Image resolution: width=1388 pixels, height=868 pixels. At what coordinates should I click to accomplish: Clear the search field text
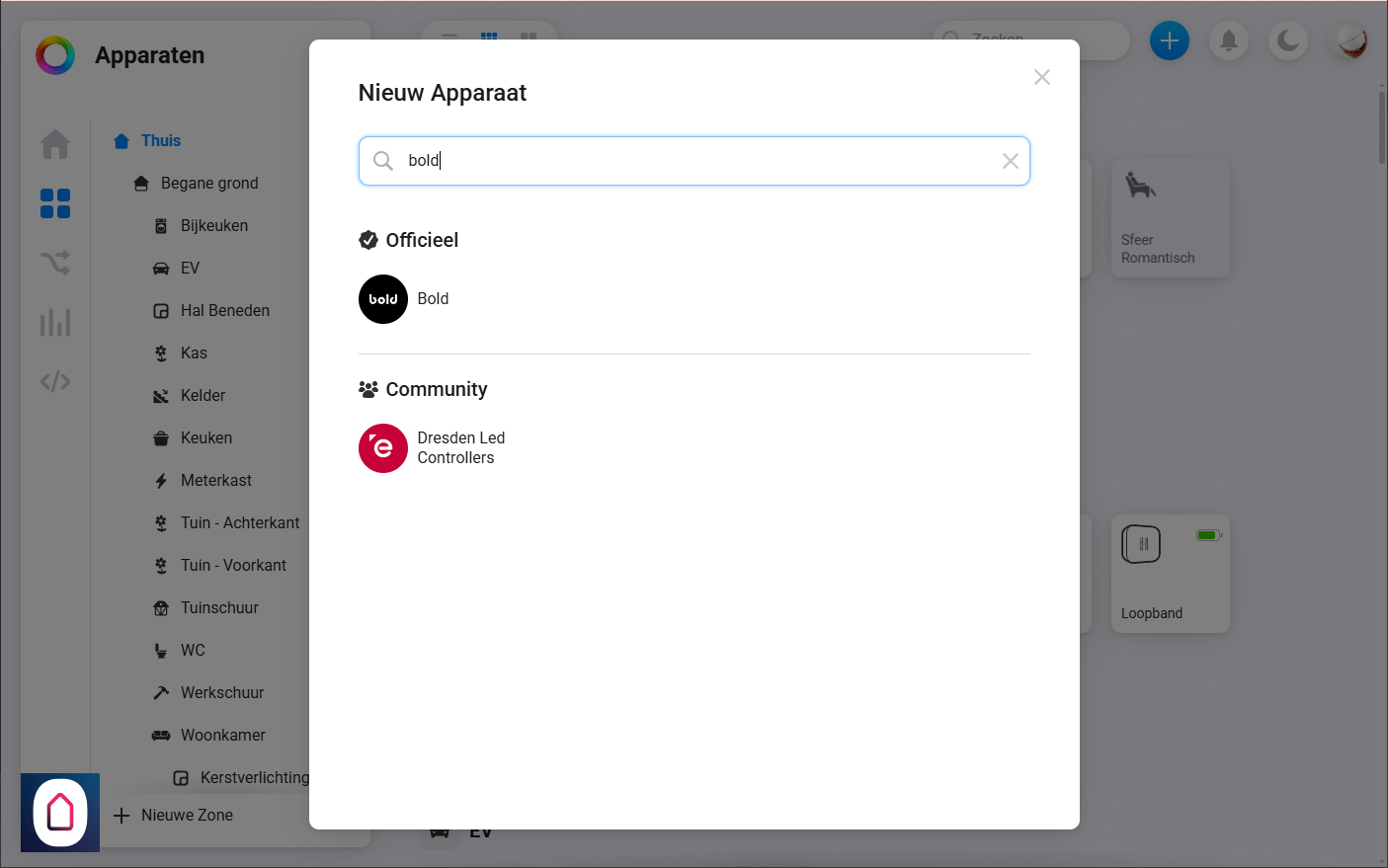click(1010, 161)
